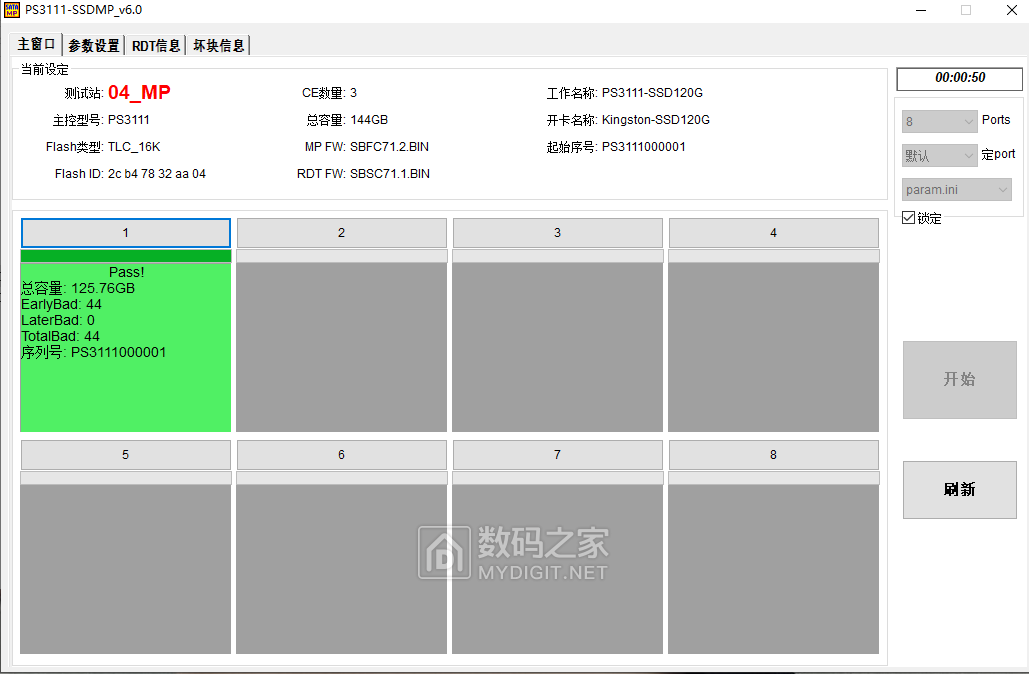Click the EarlyBad: 44 line
The width and height of the screenshot is (1029, 674).
tap(61, 305)
